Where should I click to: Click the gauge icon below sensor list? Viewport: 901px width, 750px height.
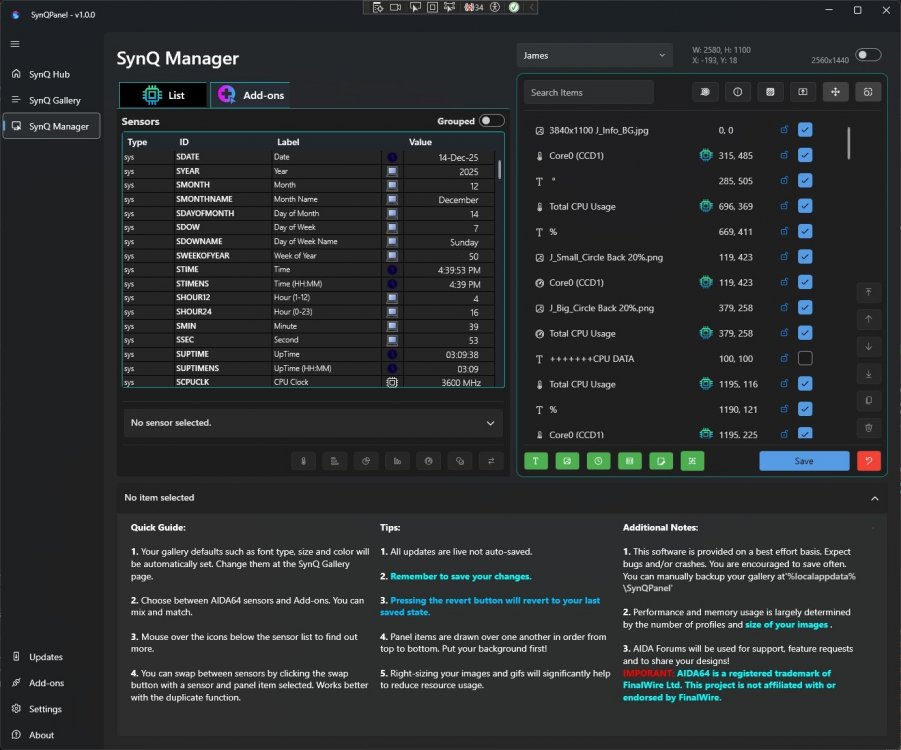[429, 461]
